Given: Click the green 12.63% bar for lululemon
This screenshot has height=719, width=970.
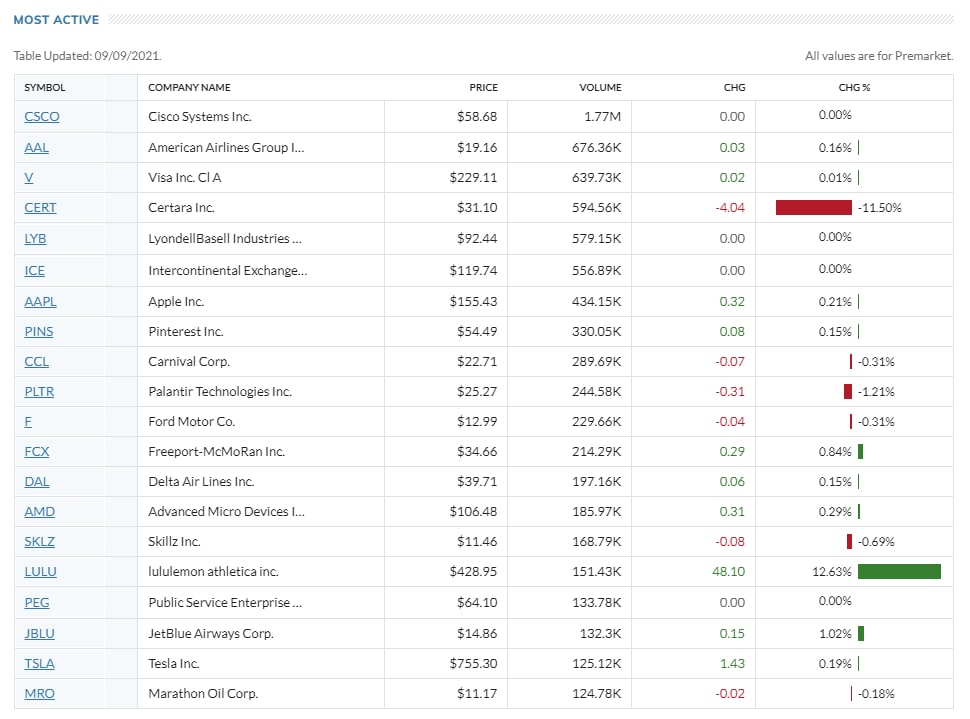Looking at the screenshot, I should (899, 571).
